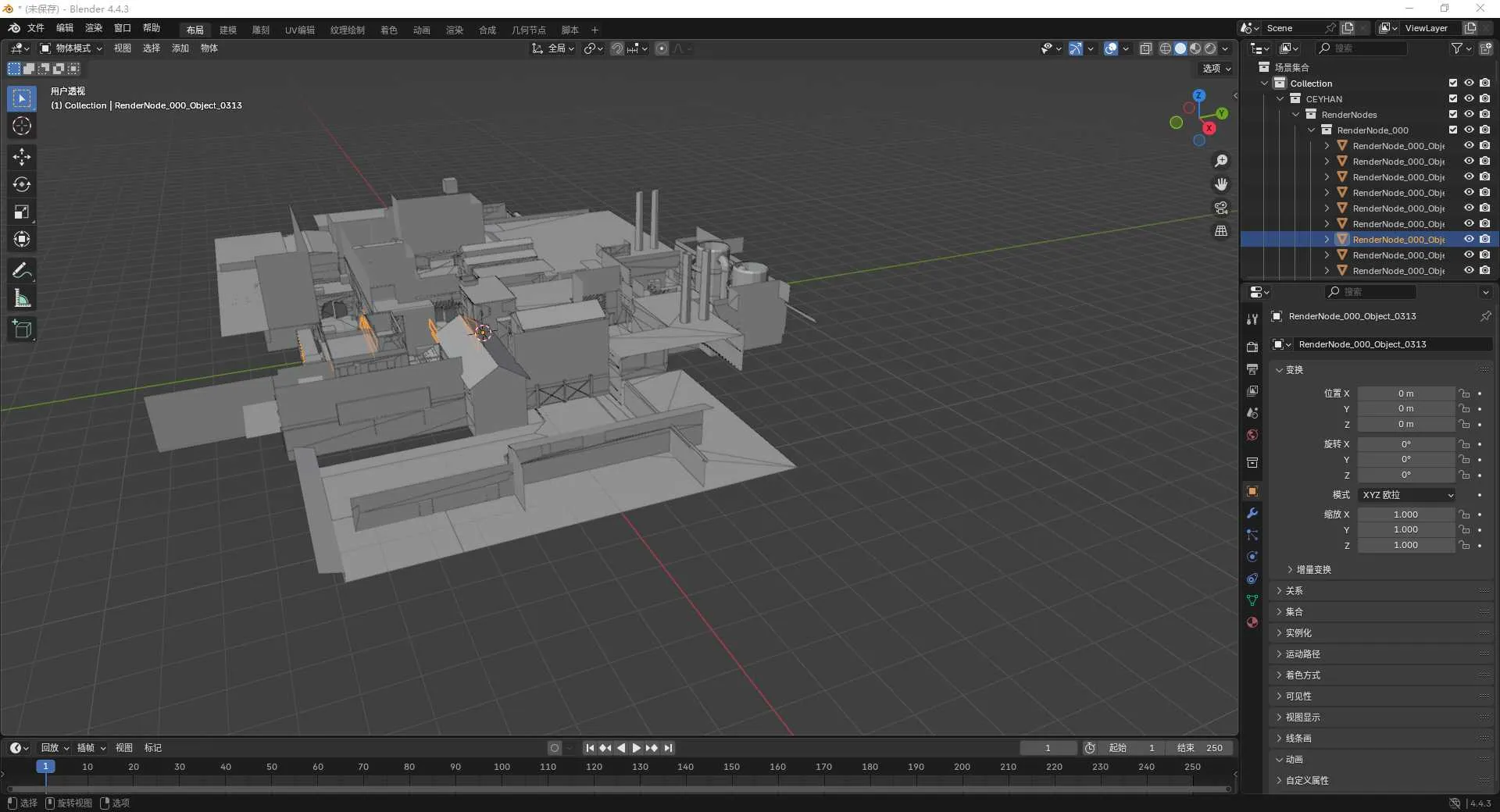Switch to the UV编辑 workspace tab
This screenshot has height=812, width=1500.
click(x=299, y=30)
